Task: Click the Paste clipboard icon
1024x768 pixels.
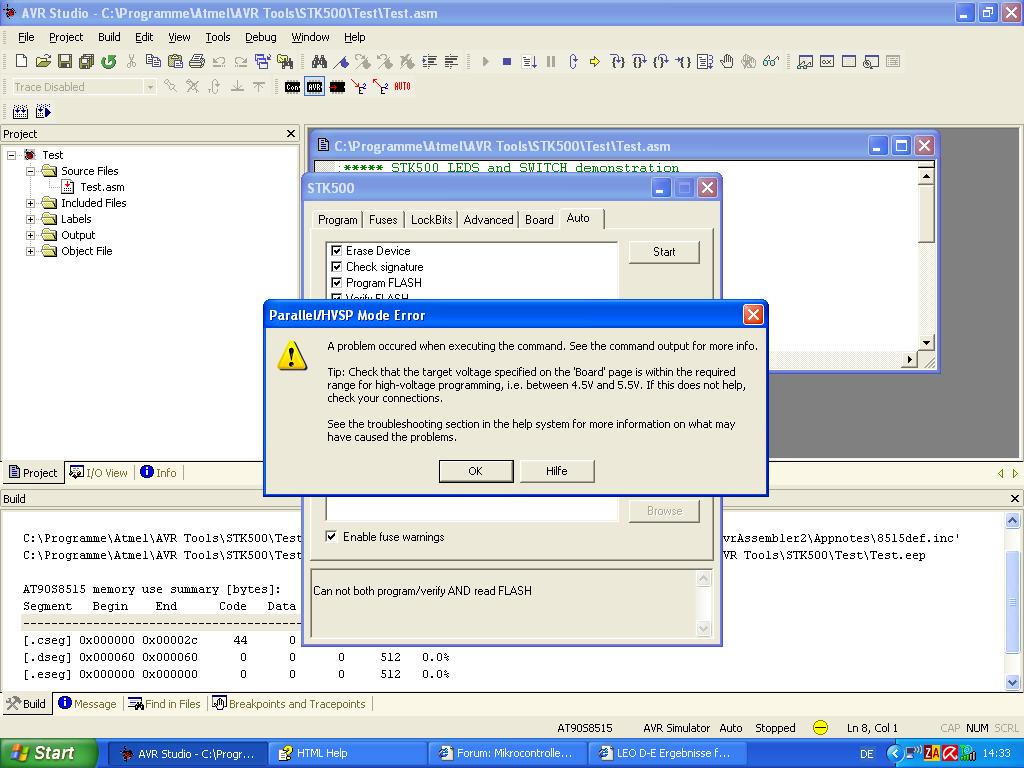Action: click(x=175, y=61)
